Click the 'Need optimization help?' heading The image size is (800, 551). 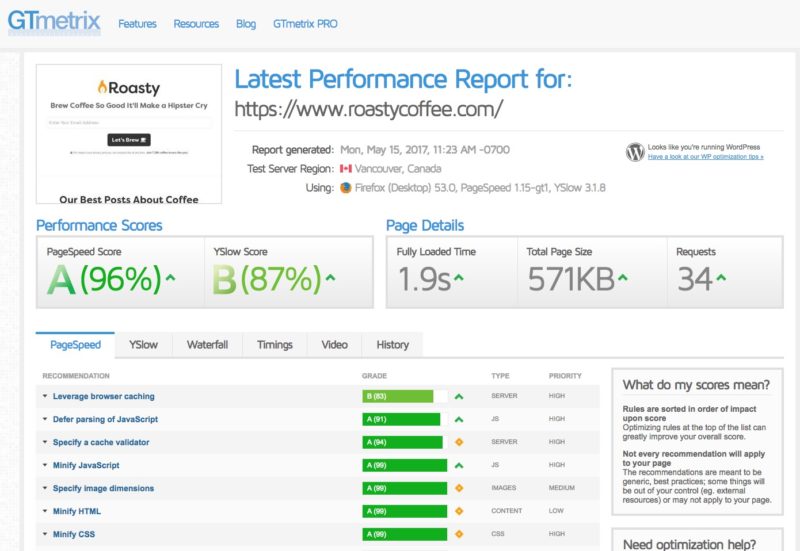689,544
